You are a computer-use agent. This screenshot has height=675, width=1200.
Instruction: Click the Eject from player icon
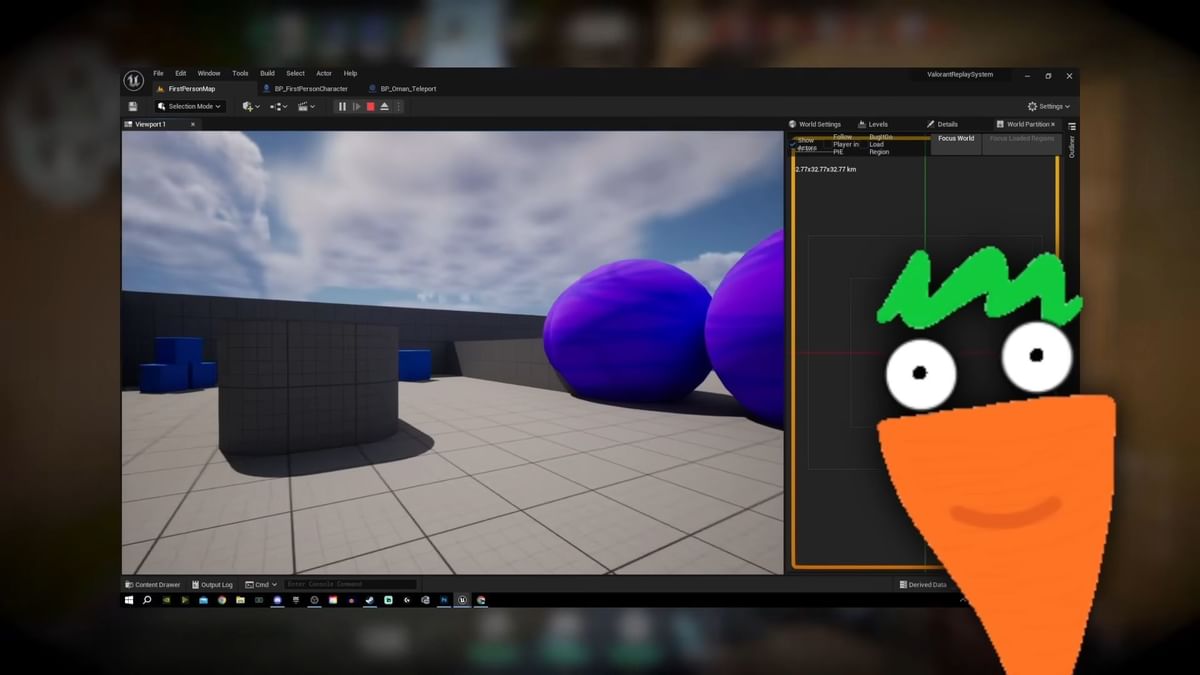pos(386,106)
